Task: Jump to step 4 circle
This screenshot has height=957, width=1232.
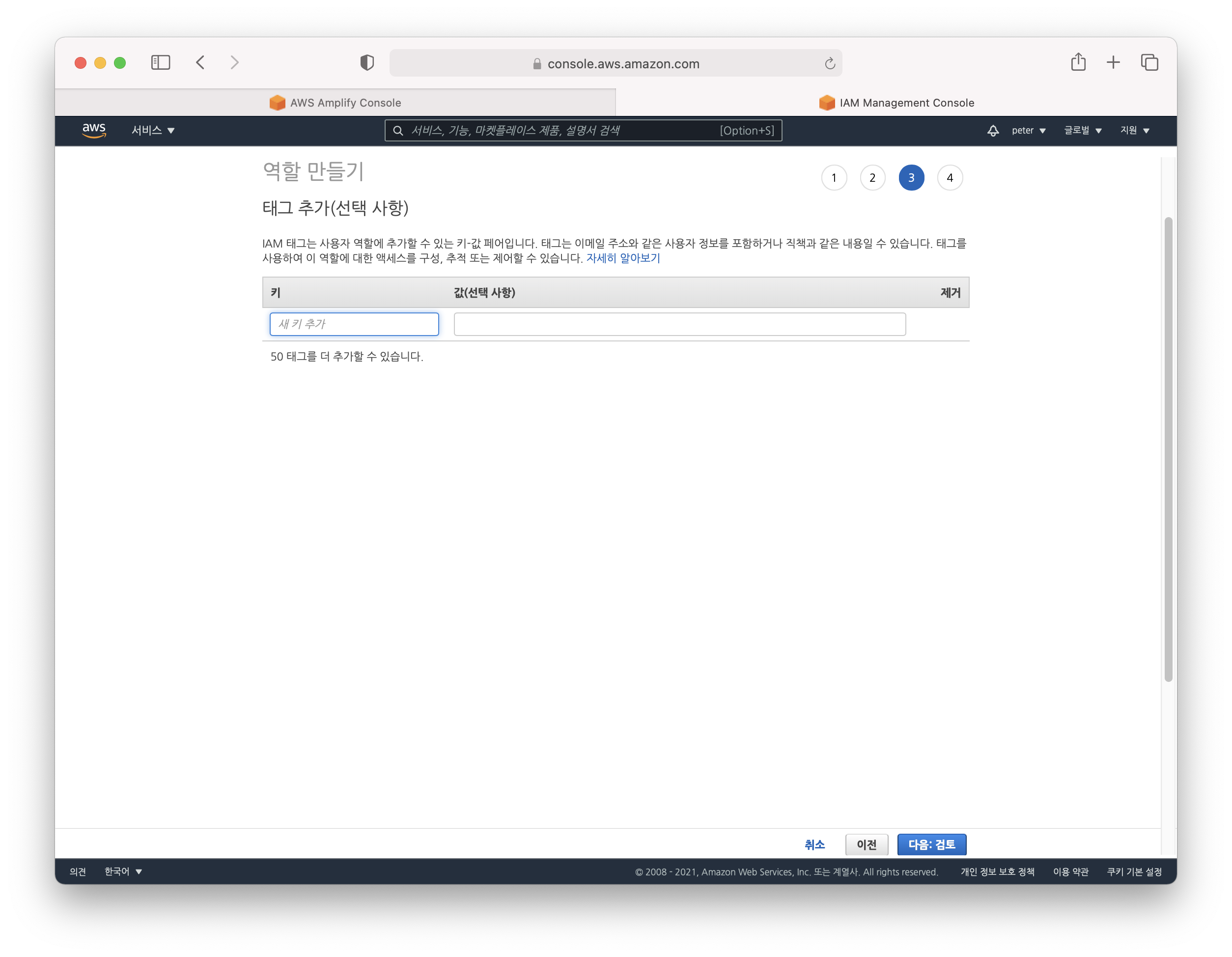Action: (x=950, y=178)
